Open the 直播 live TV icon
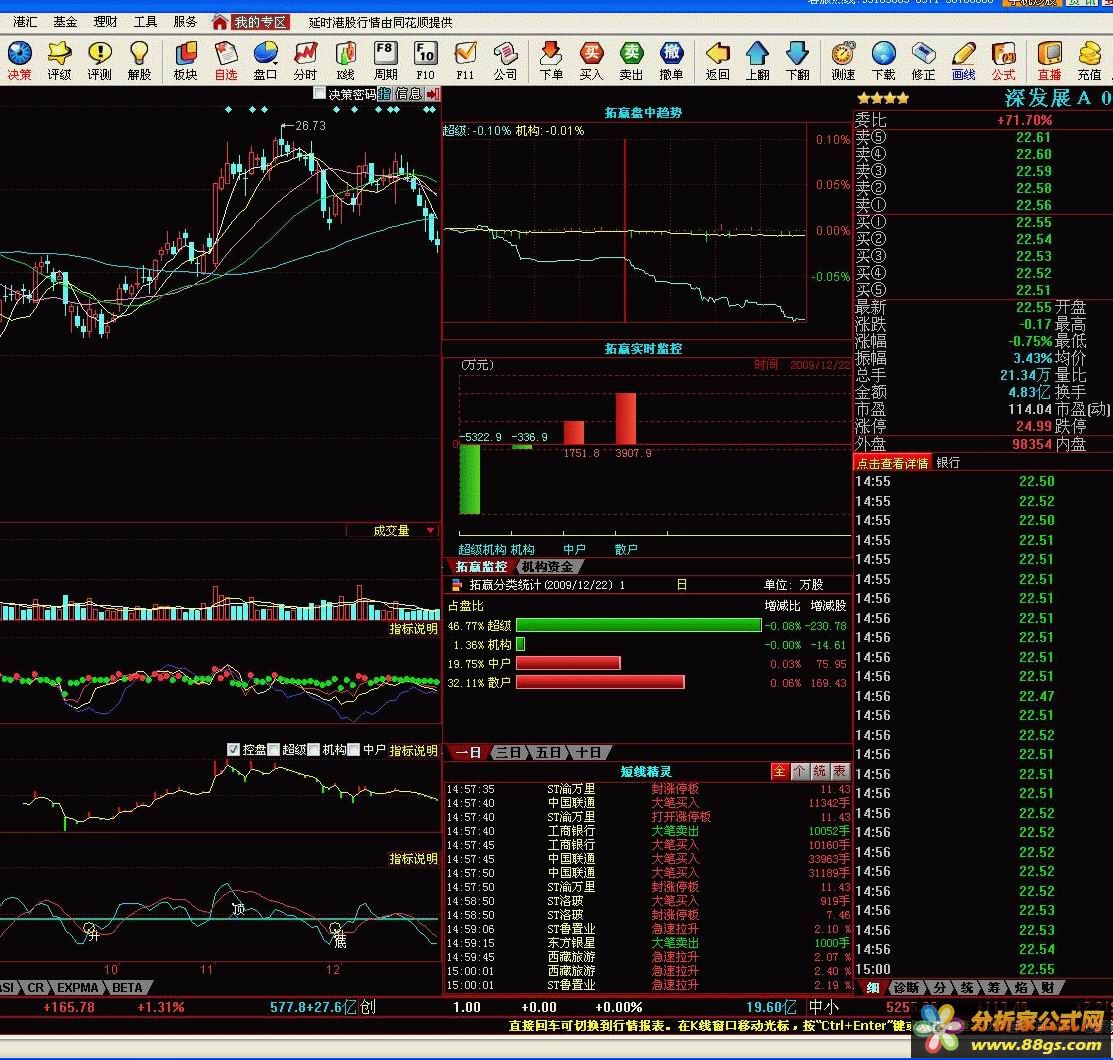 pos(1049,60)
